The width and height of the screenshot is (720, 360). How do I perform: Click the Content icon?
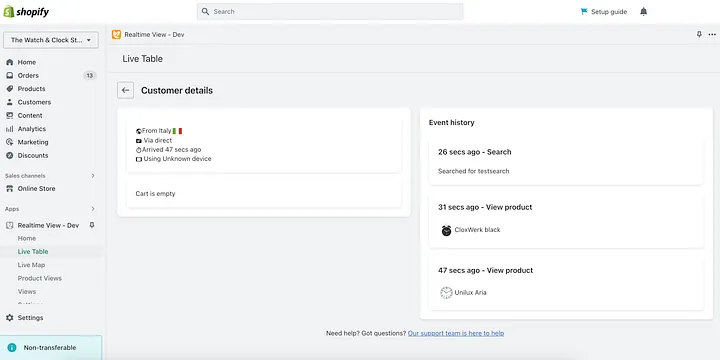pyautogui.click(x=10, y=115)
